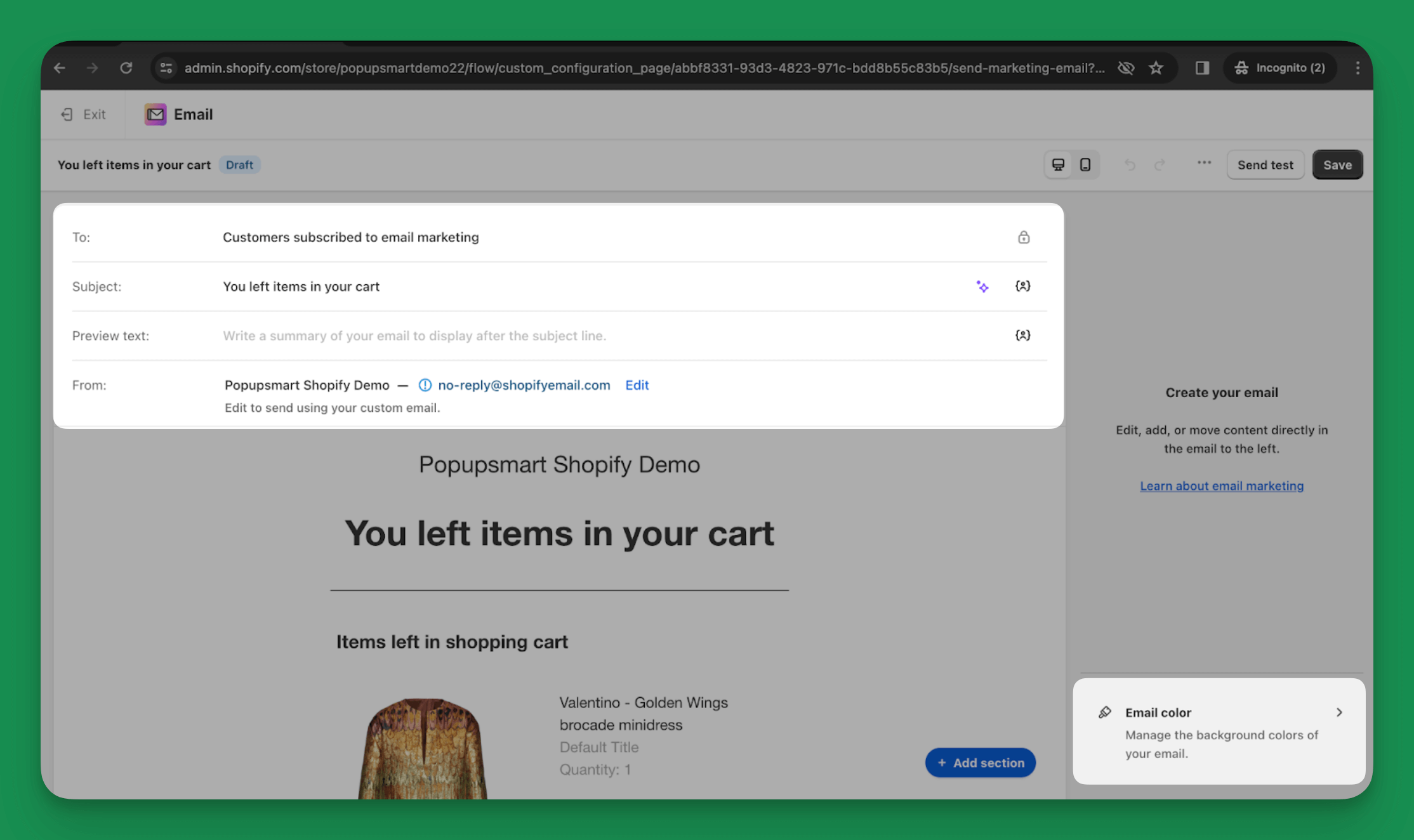Click the chevron in Email color panel
The width and height of the screenshot is (1414, 840).
pyautogui.click(x=1339, y=712)
